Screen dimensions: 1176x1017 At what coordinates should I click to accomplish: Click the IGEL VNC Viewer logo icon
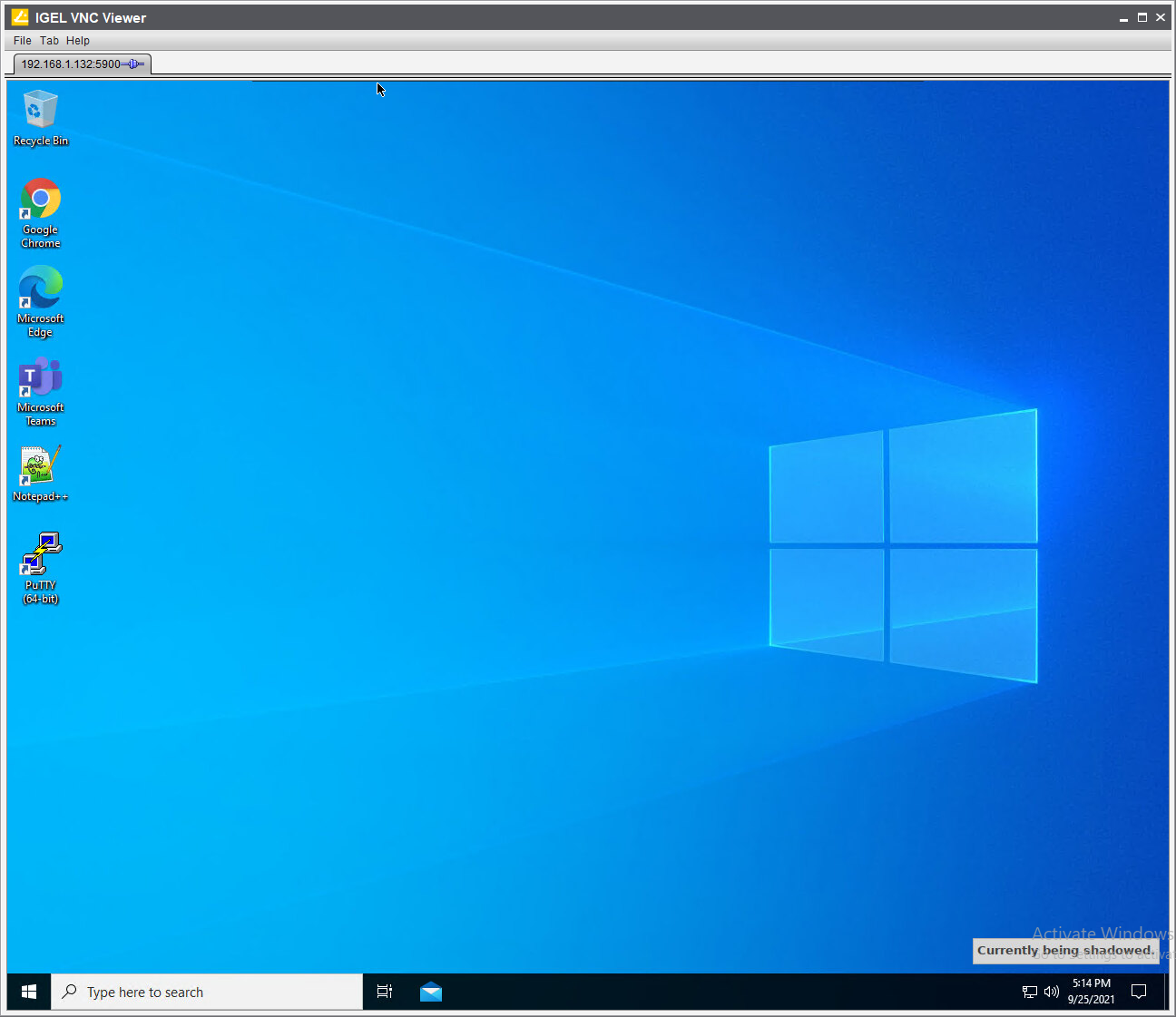(x=20, y=17)
